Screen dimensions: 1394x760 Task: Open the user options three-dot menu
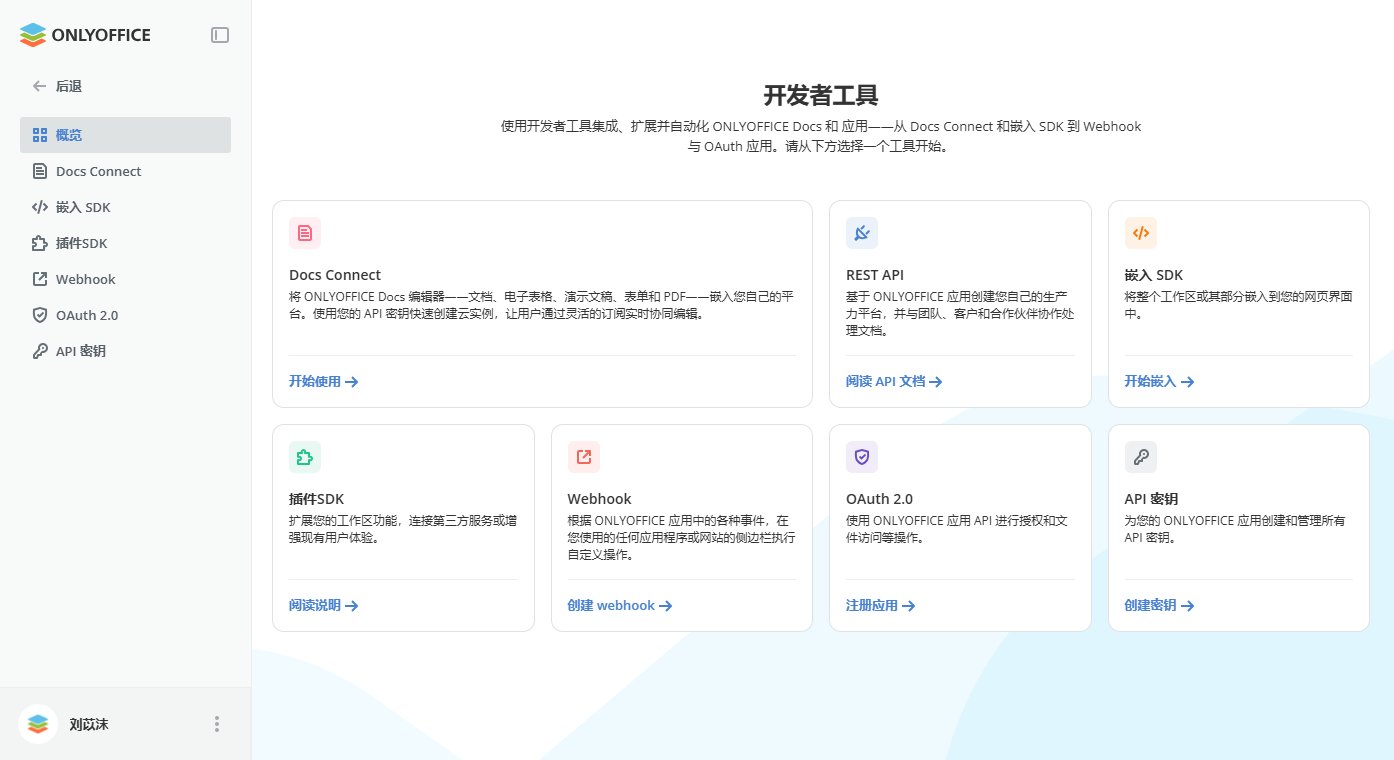pyautogui.click(x=217, y=724)
